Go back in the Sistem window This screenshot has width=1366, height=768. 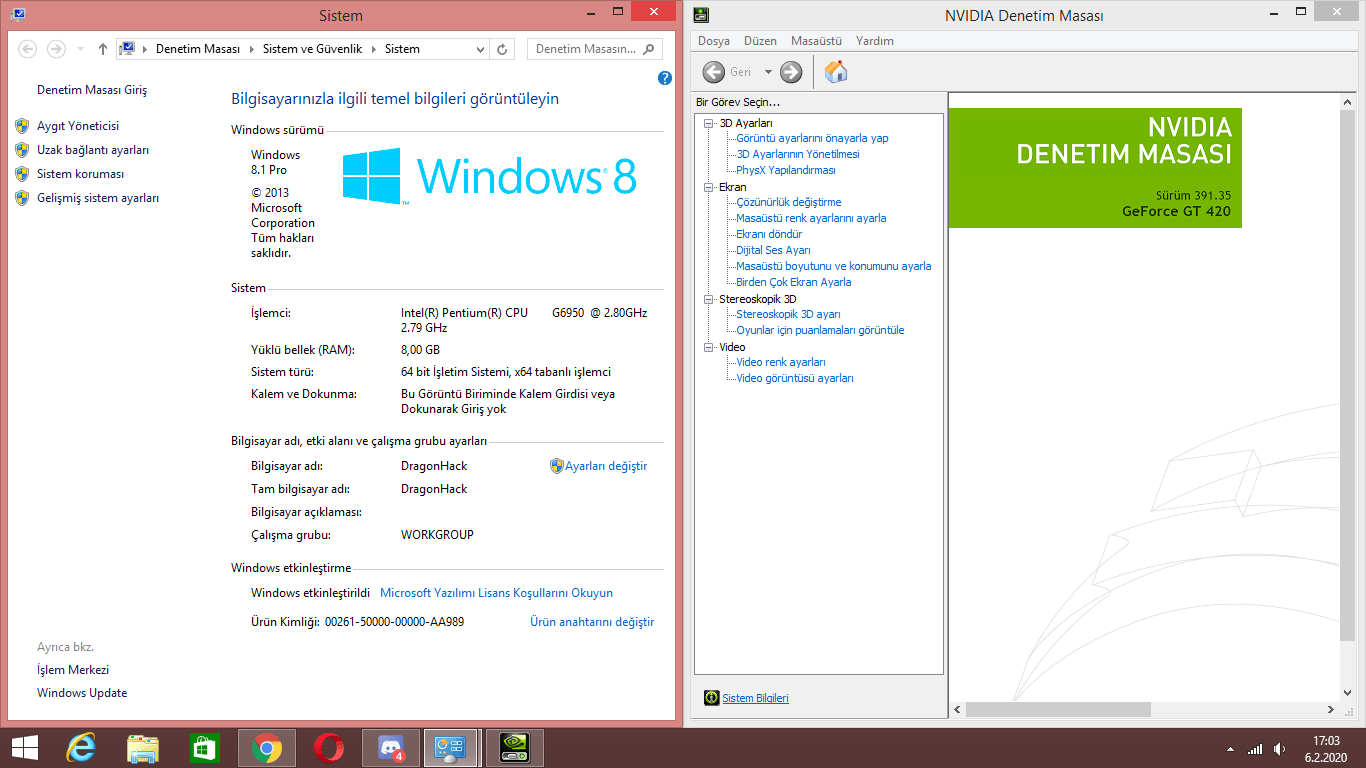28,49
